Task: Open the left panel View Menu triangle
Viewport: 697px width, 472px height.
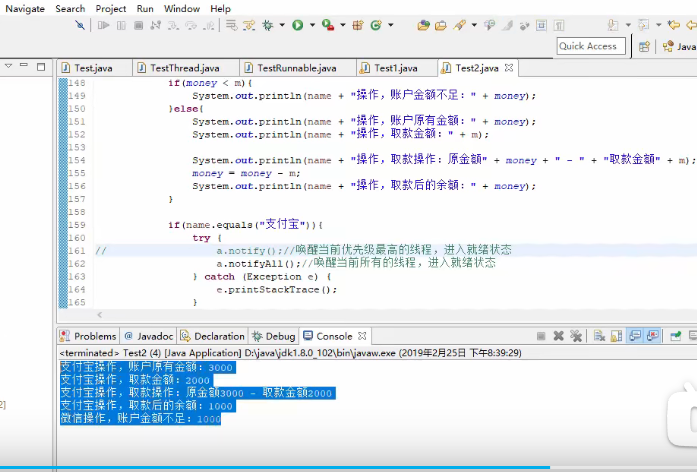Action: point(8,66)
